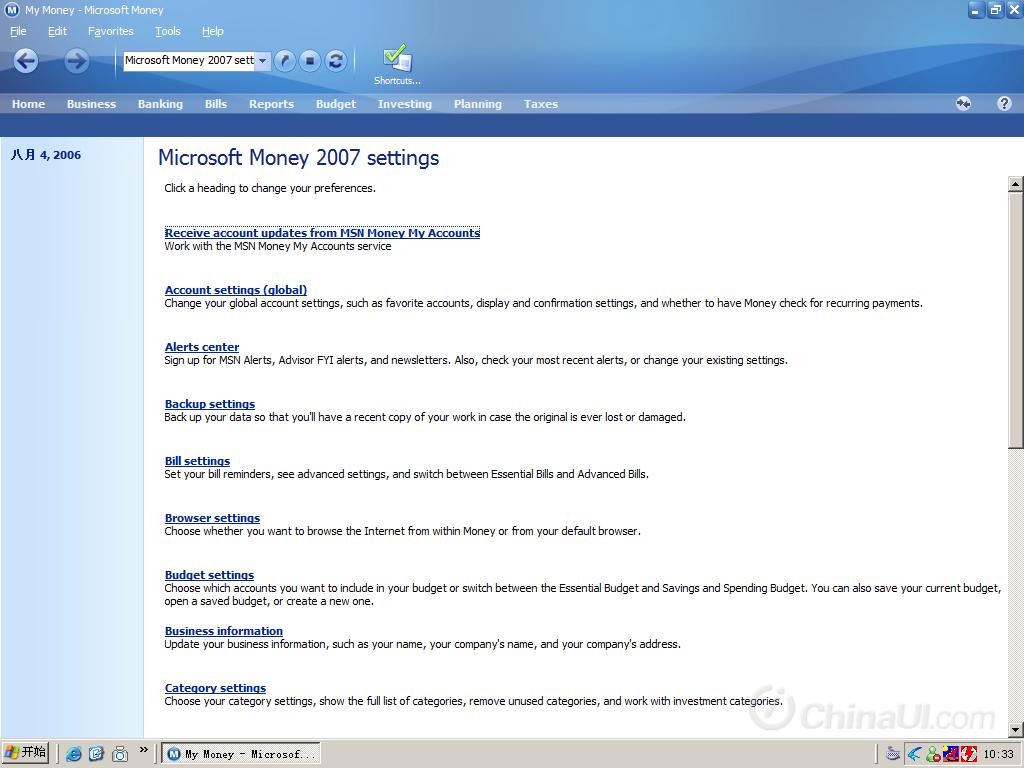Click the Stop loading icon
Image resolution: width=1024 pixels, height=768 pixels.
point(310,61)
